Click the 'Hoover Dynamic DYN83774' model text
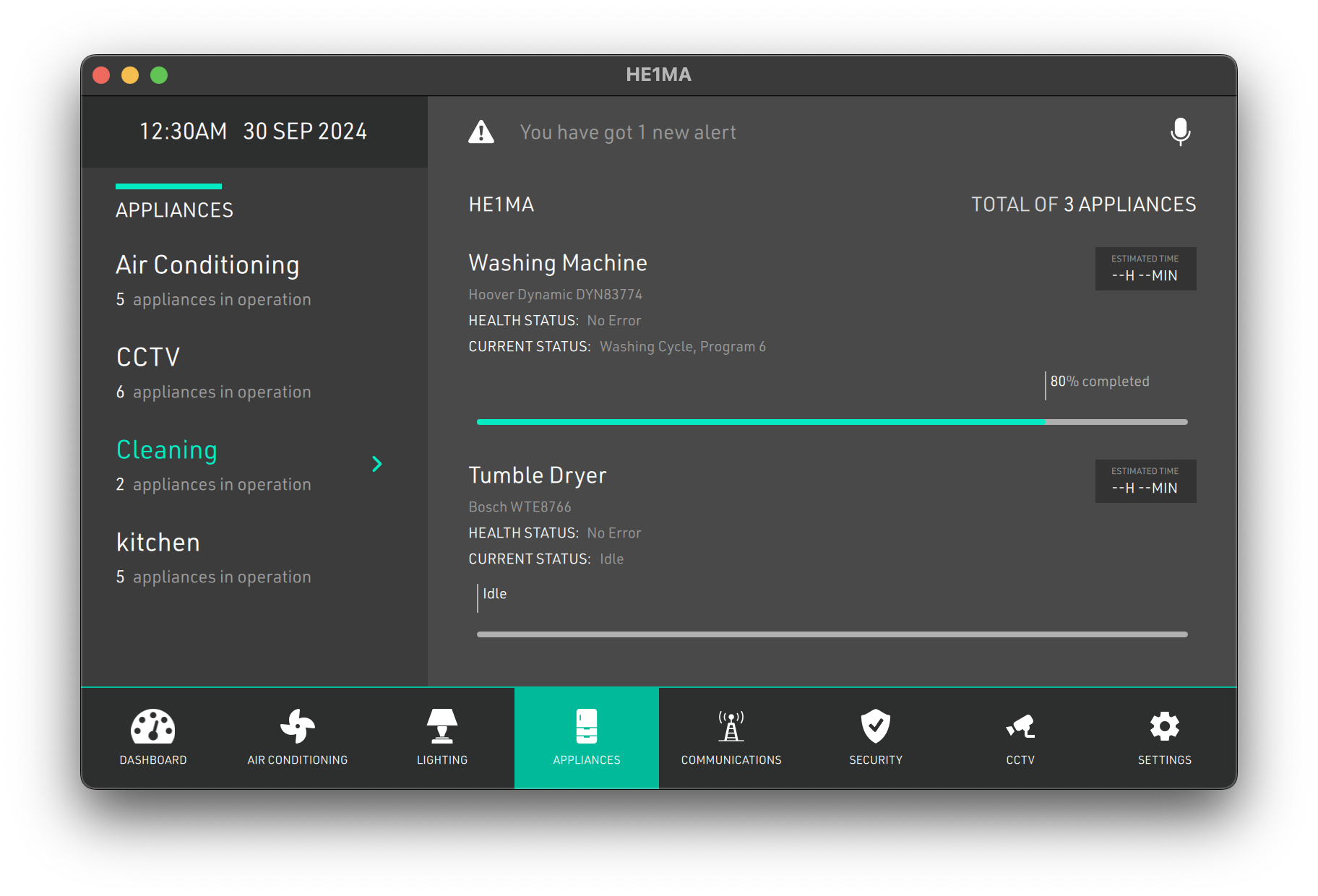 (x=555, y=294)
